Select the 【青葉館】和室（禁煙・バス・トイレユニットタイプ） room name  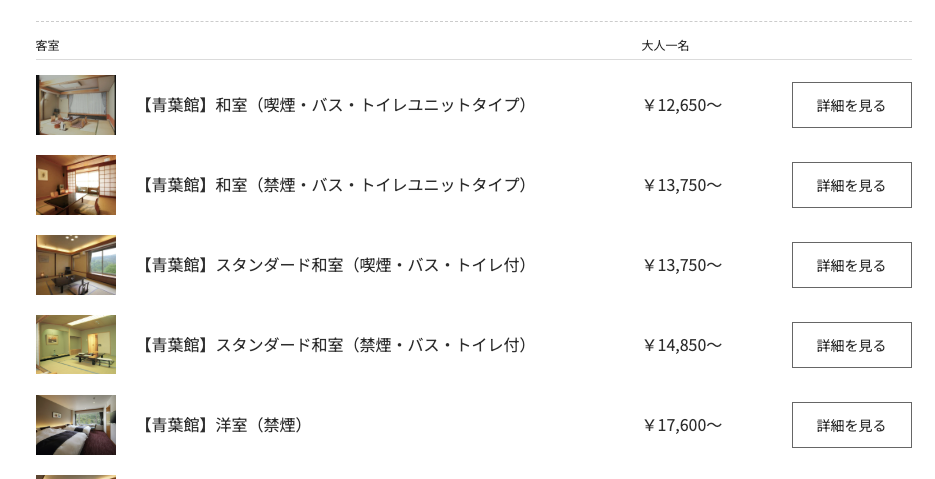pyautogui.click(x=333, y=185)
